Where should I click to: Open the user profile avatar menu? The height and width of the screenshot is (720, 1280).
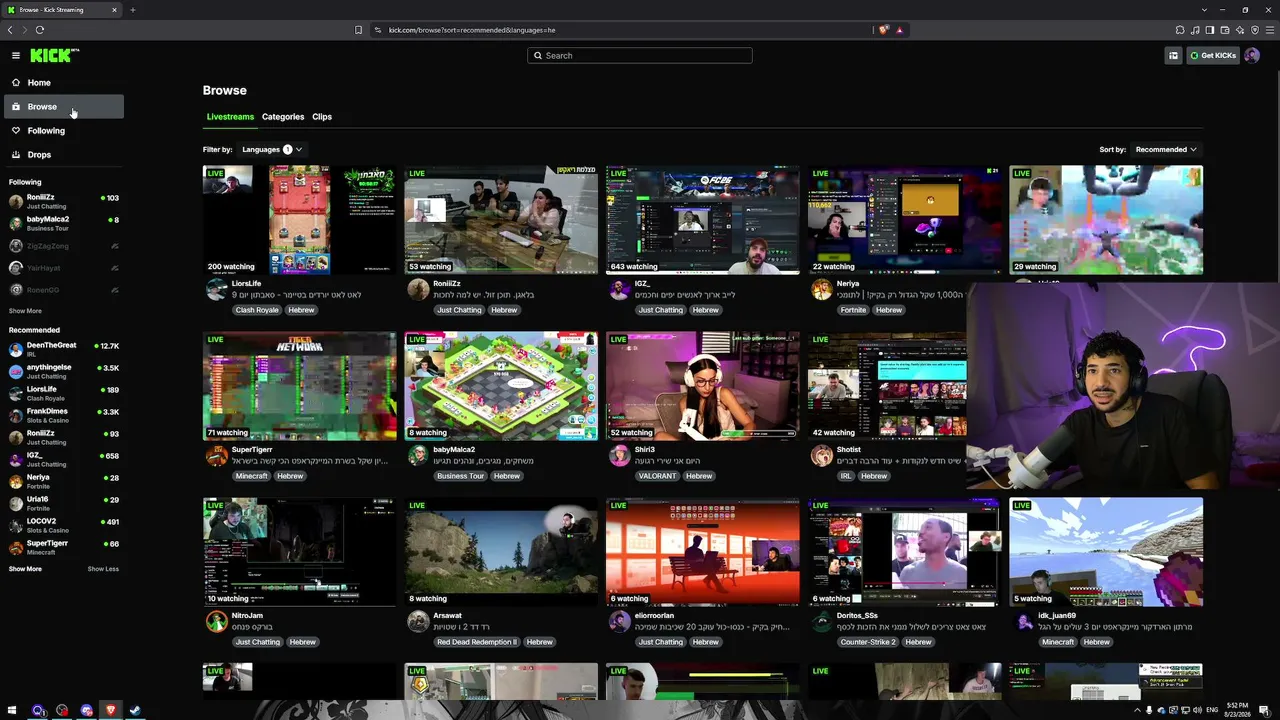[x=1252, y=56]
